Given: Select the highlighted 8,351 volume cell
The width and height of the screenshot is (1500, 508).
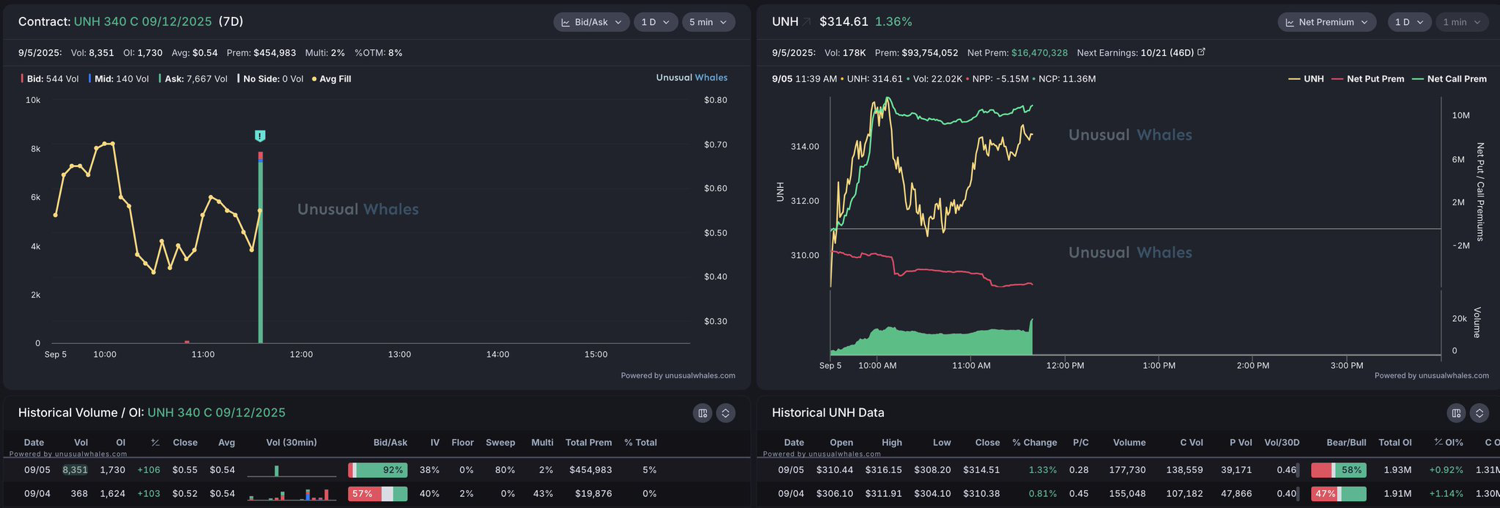Looking at the screenshot, I should tap(75, 469).
